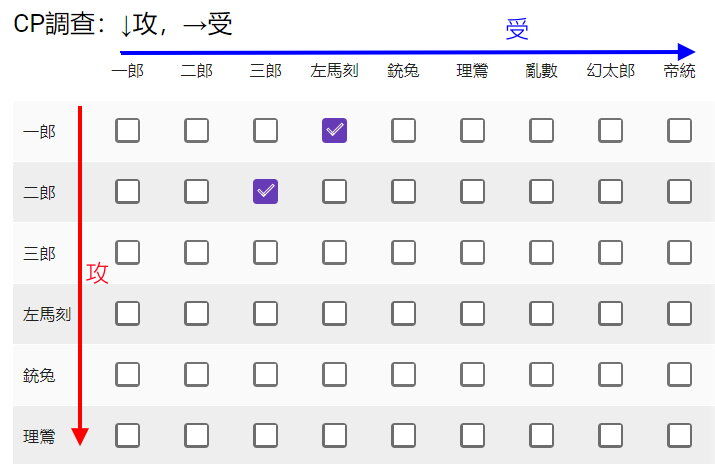Click the blue 受 label
Image resolution: width=715 pixels, height=464 pixels.
click(517, 29)
